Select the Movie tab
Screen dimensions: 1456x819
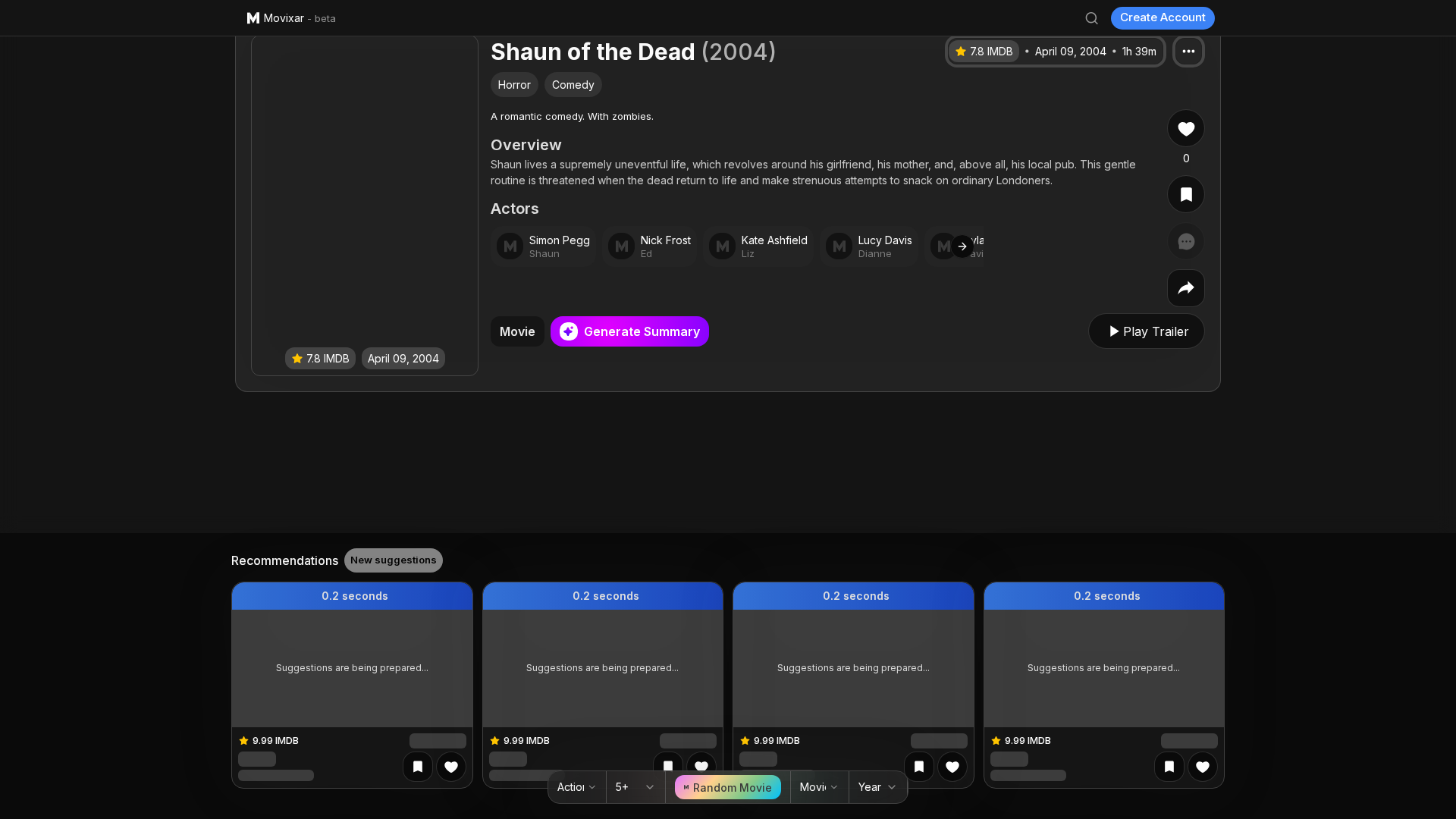click(x=517, y=331)
